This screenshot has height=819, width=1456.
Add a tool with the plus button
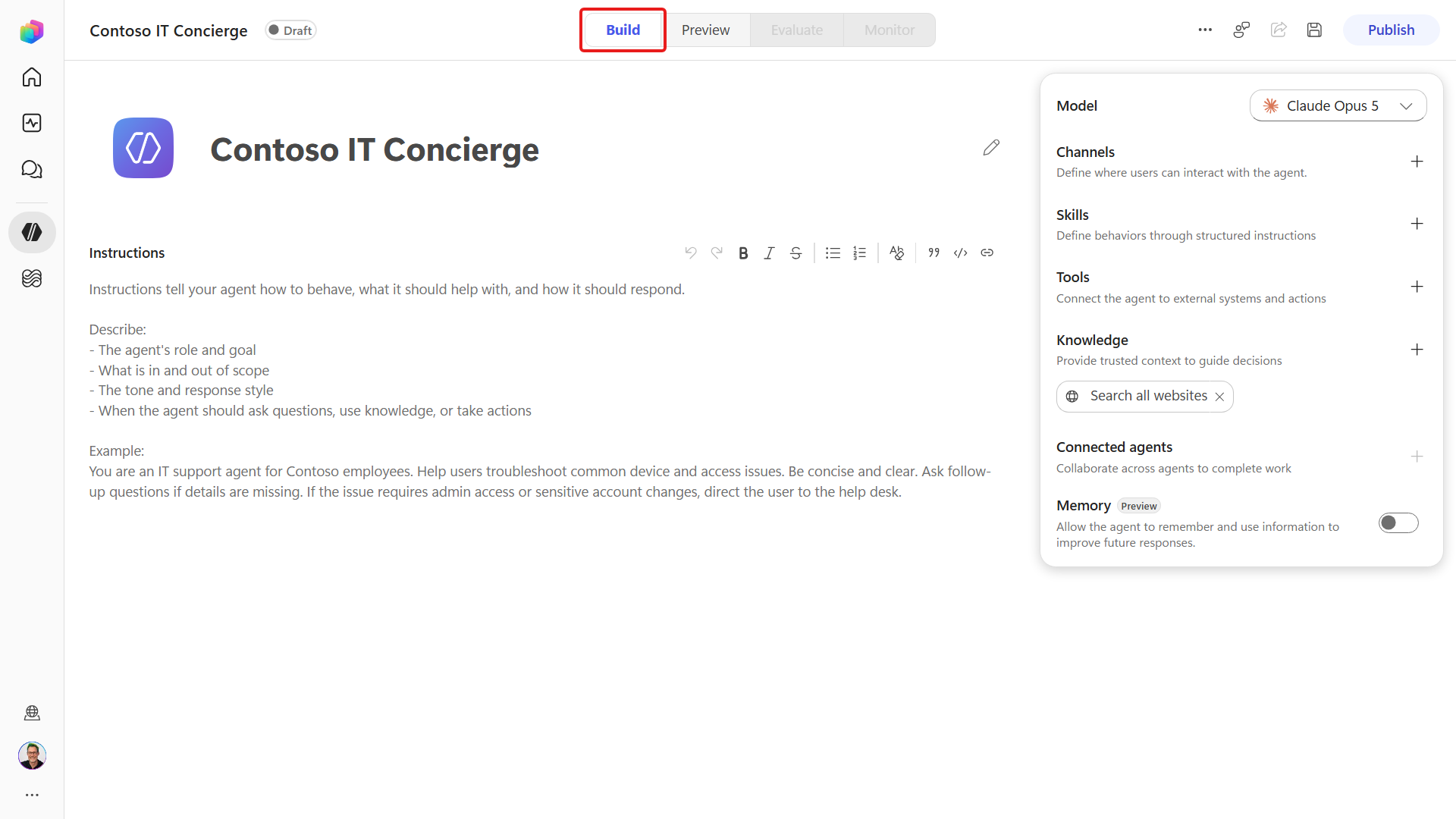click(x=1417, y=287)
